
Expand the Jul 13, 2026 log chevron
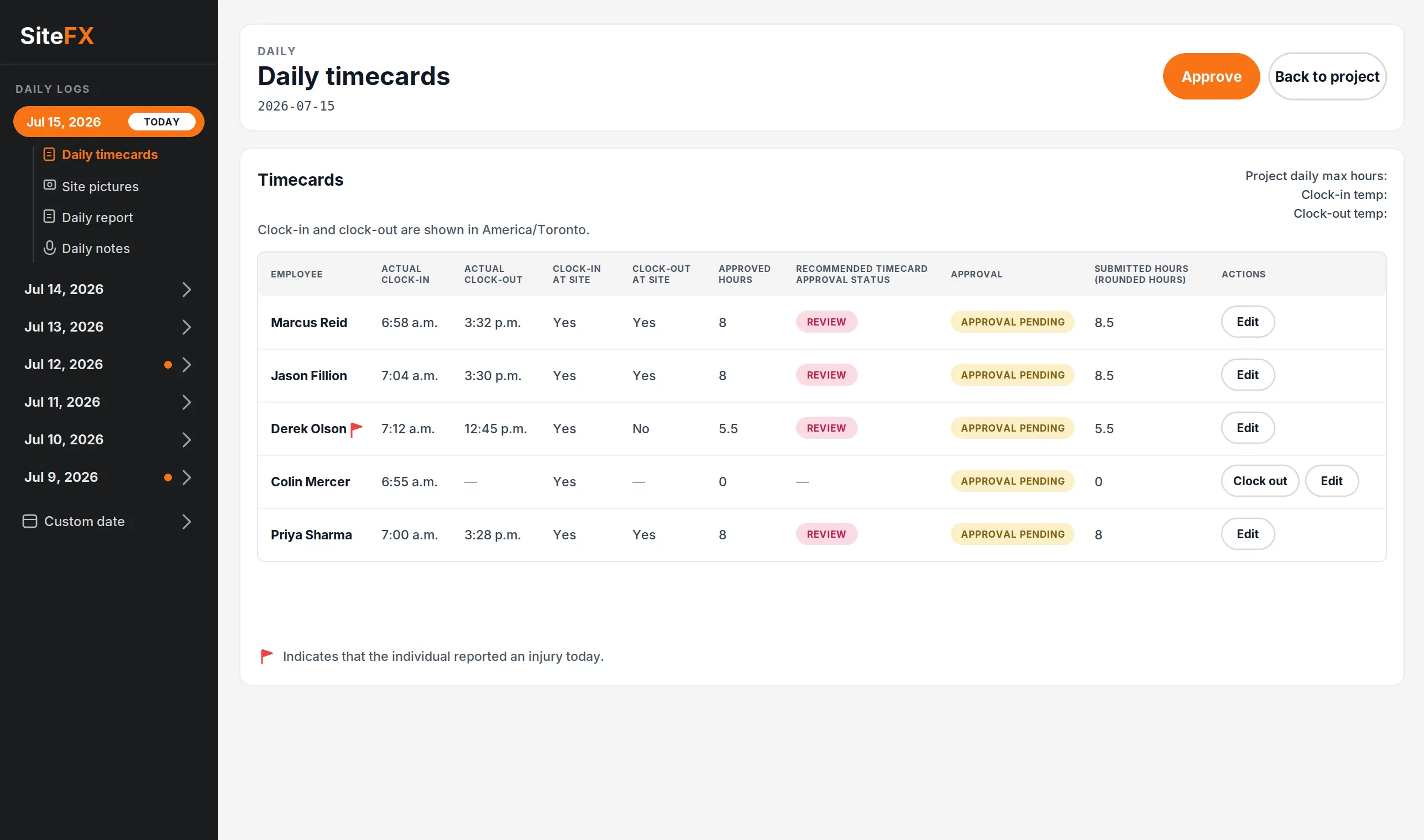[x=186, y=327]
